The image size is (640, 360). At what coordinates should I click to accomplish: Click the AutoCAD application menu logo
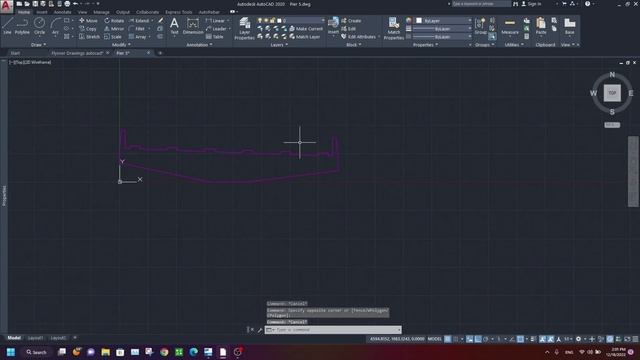6,7
